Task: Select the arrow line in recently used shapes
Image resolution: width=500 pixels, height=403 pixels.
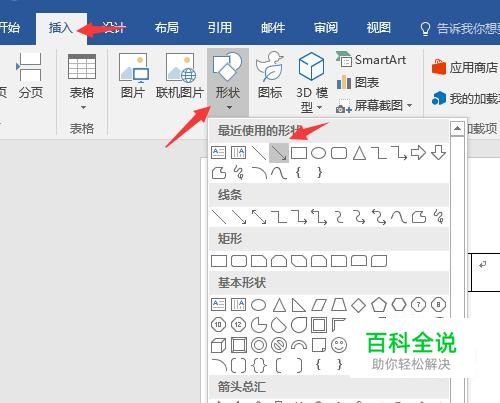Action: click(279, 153)
